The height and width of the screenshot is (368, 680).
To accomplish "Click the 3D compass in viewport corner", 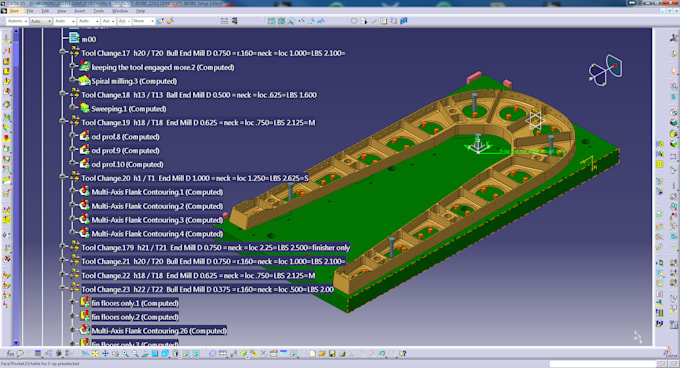I will (x=605, y=69).
